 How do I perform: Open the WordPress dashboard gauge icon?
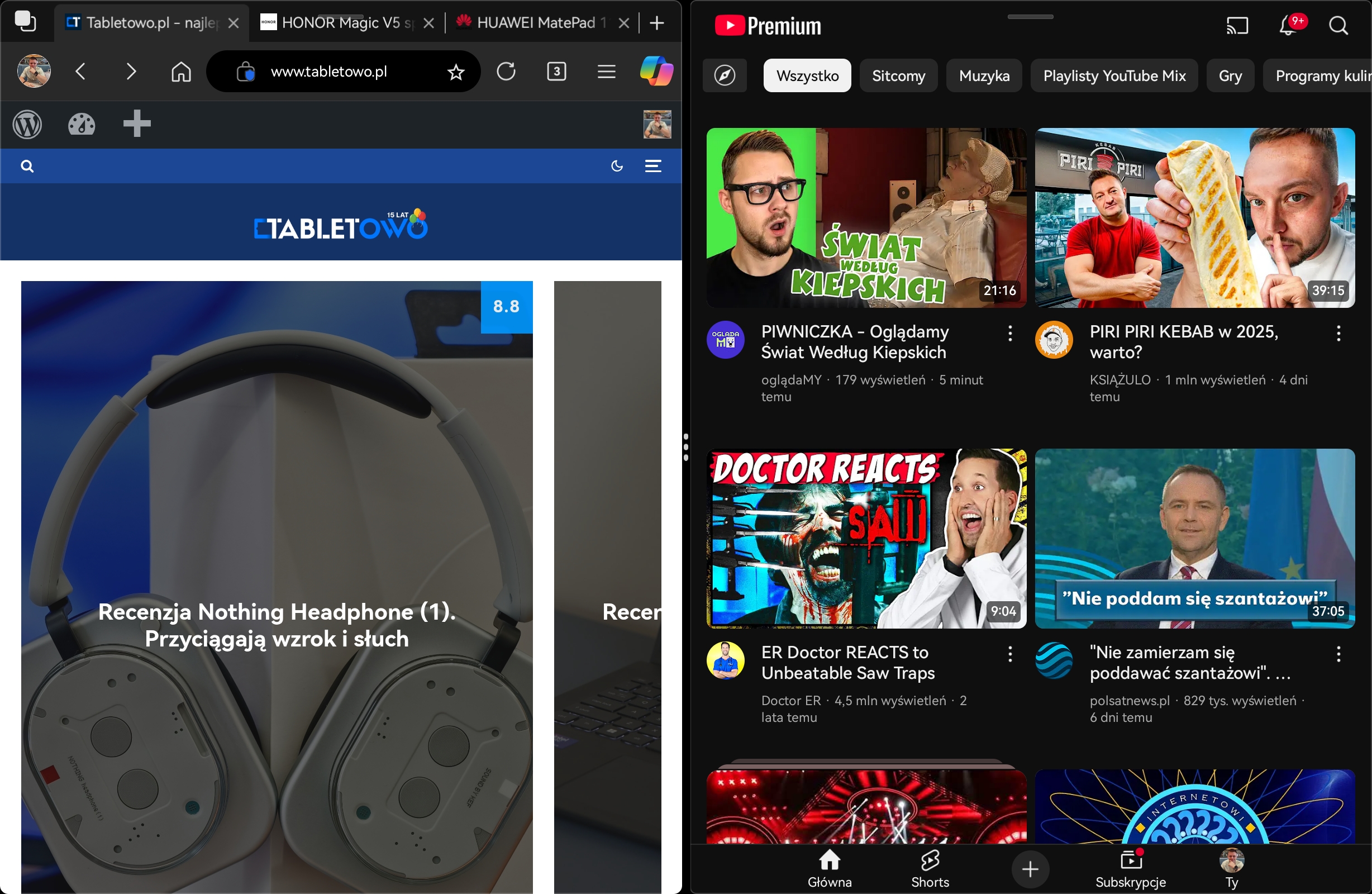point(82,125)
